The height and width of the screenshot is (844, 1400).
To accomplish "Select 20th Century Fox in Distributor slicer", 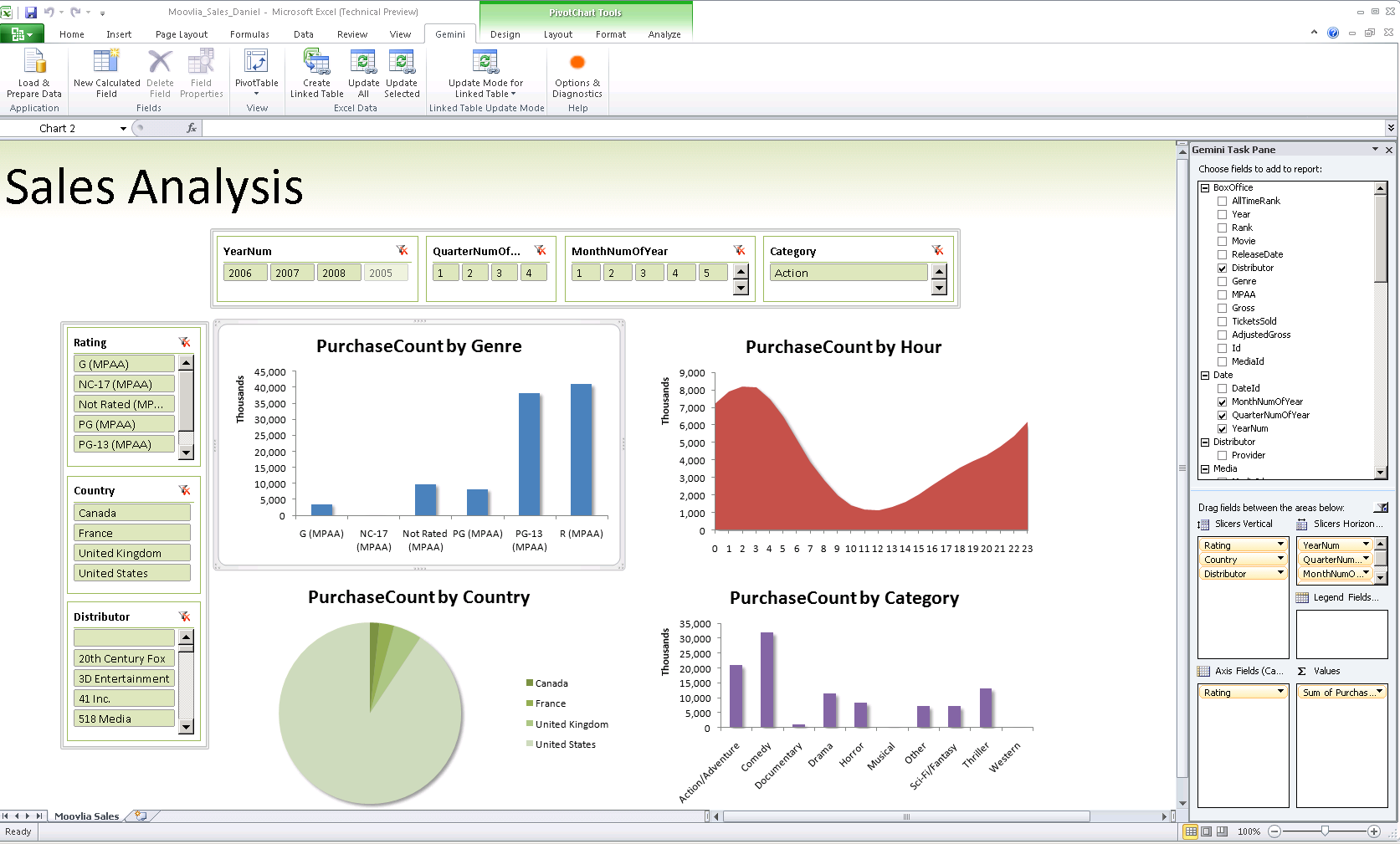I will click(x=124, y=658).
